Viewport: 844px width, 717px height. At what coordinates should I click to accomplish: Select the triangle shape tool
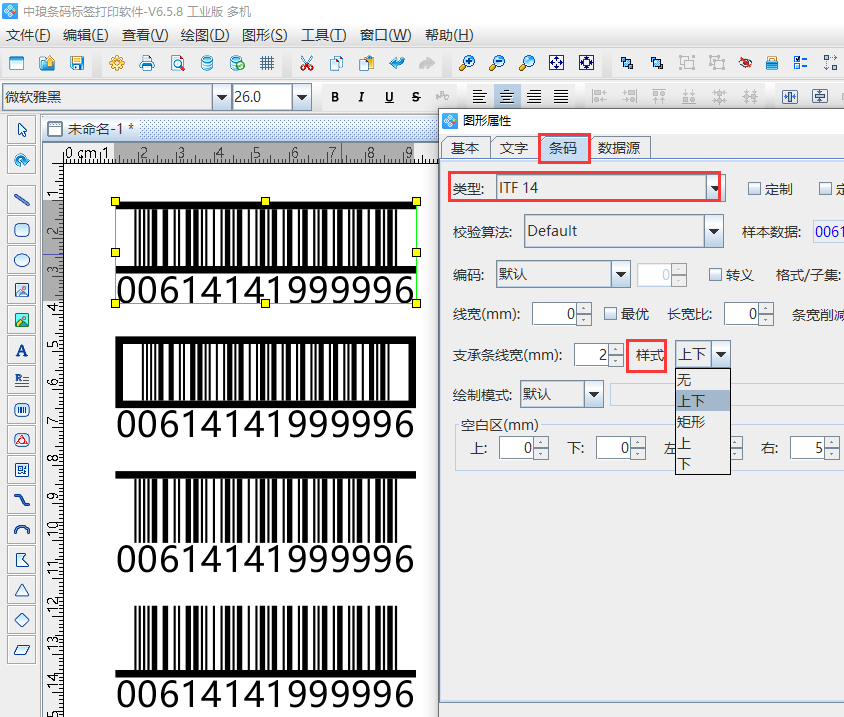coord(22,591)
